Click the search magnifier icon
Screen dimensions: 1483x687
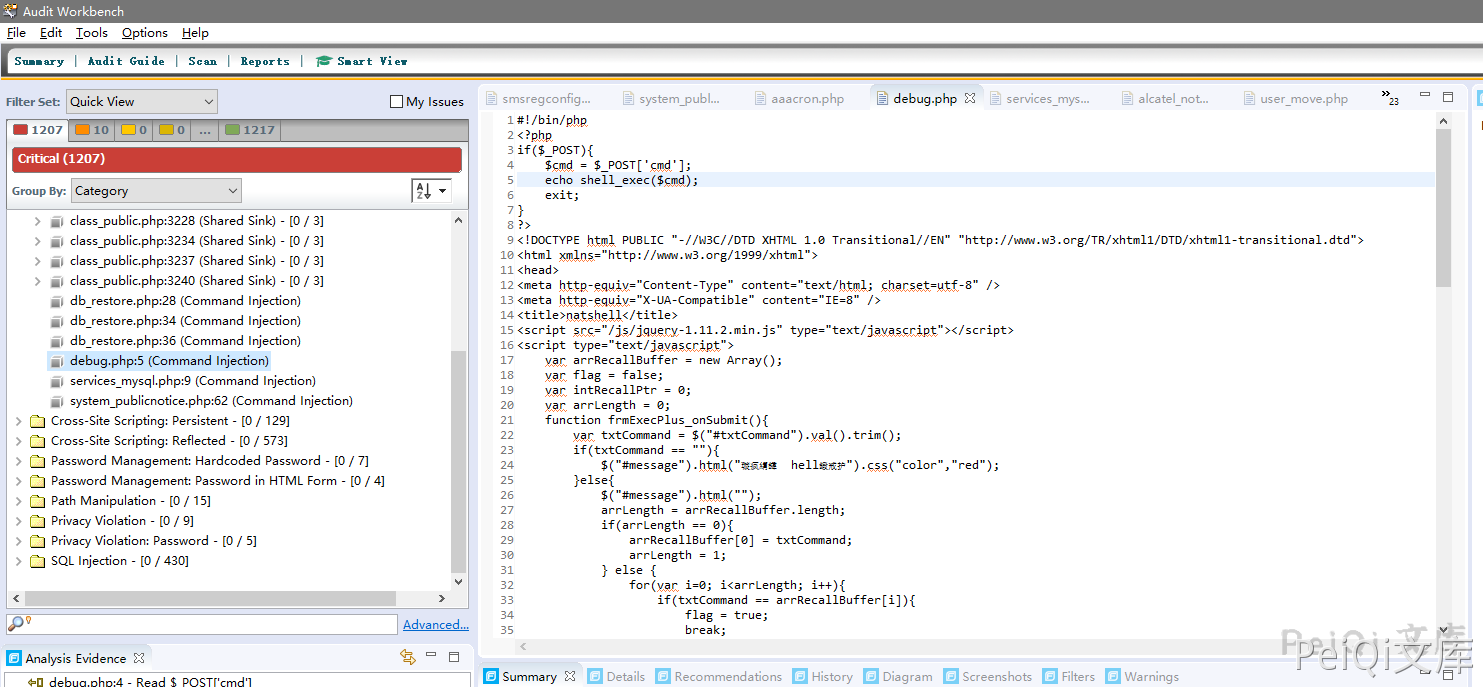tap(16, 624)
